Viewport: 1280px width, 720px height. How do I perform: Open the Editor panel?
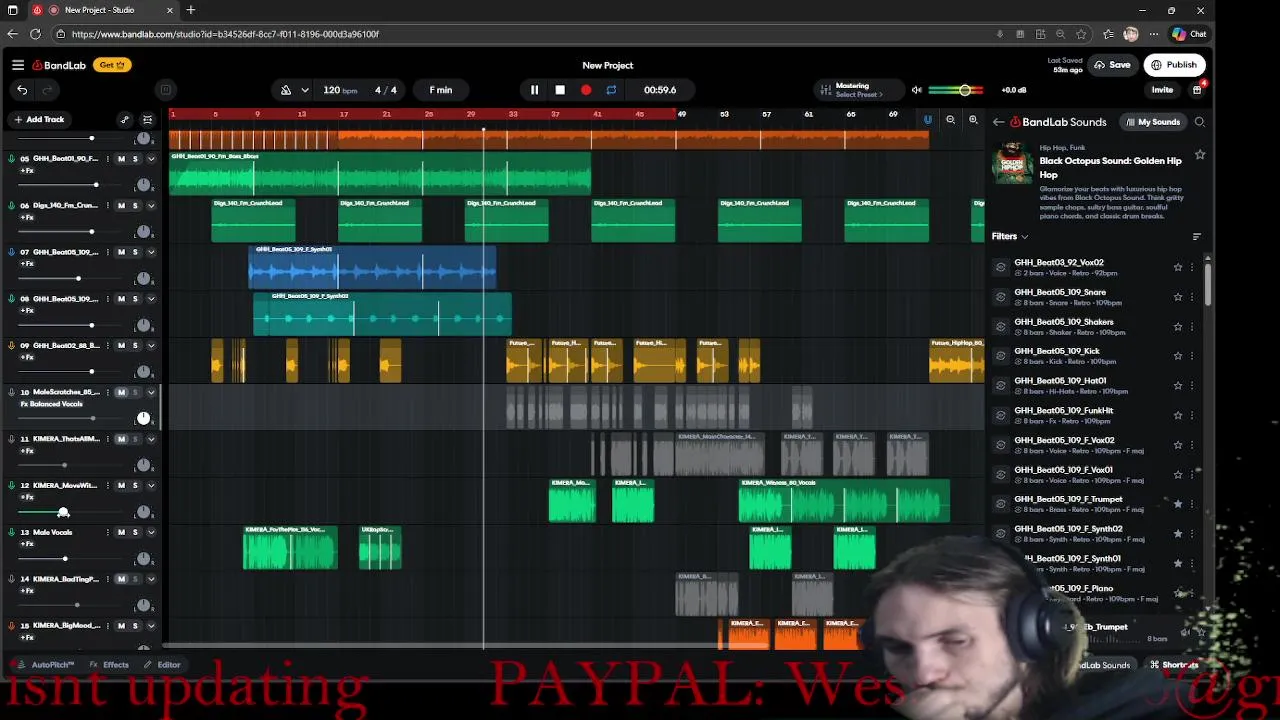[x=162, y=665]
